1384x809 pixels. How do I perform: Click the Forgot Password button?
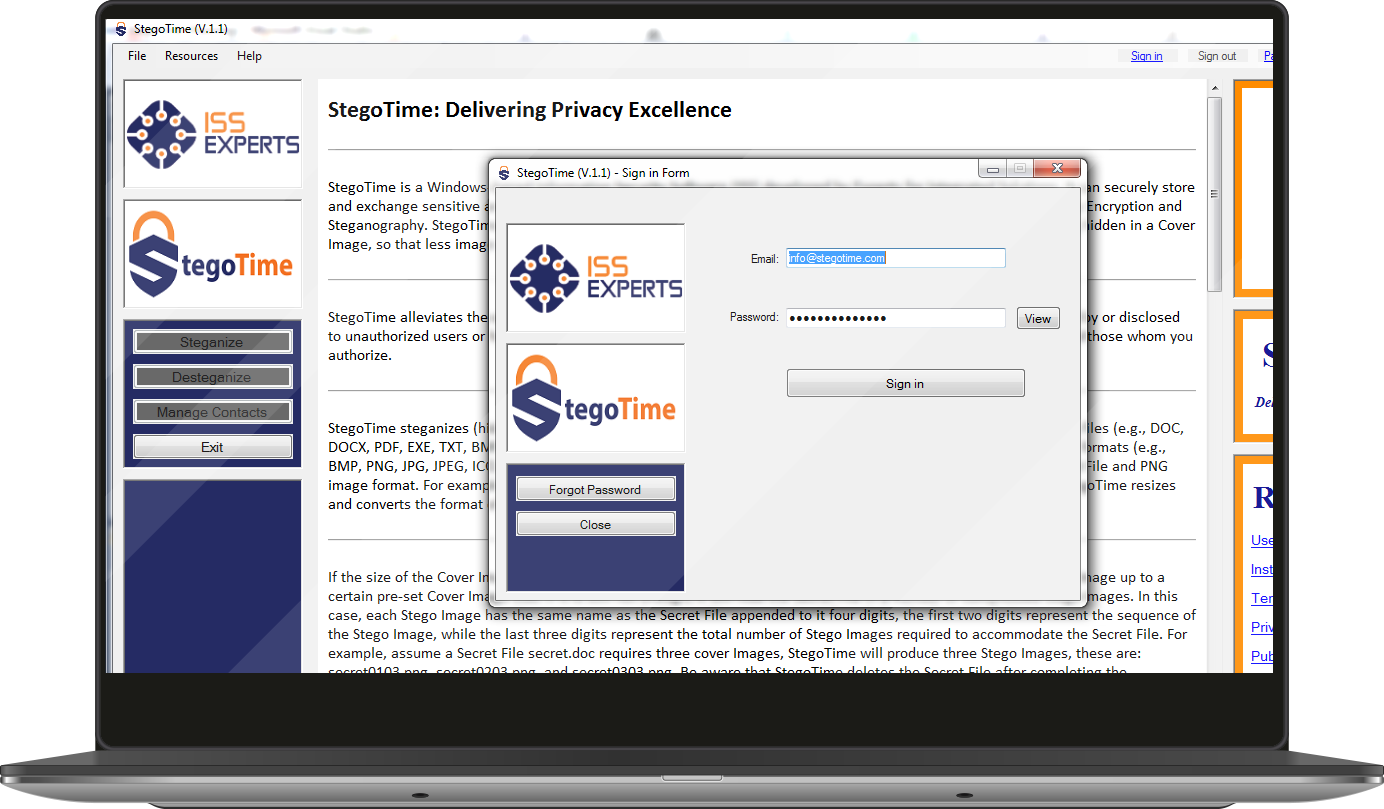tap(595, 489)
